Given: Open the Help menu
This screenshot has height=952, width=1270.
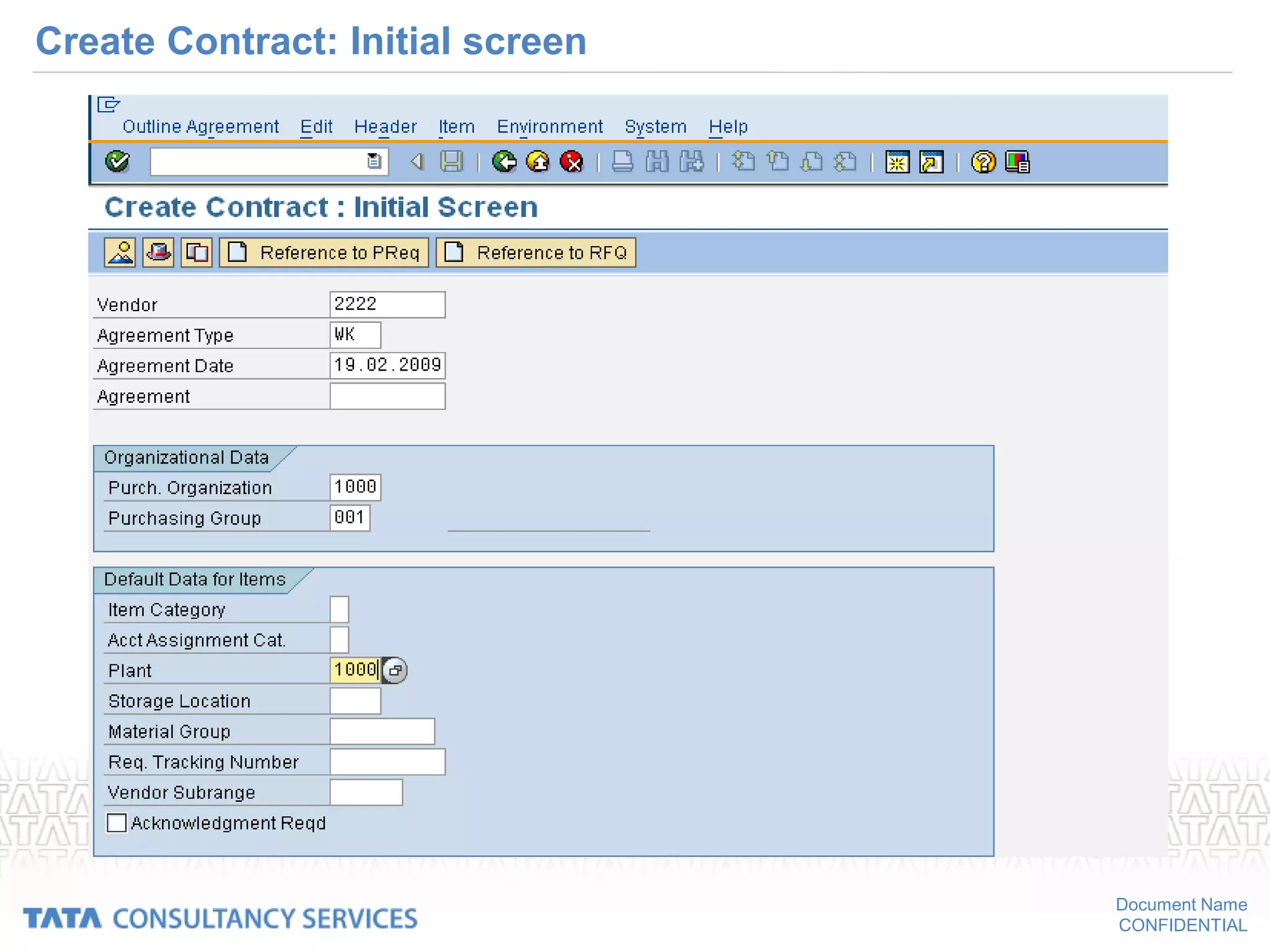Looking at the screenshot, I should click(x=728, y=126).
